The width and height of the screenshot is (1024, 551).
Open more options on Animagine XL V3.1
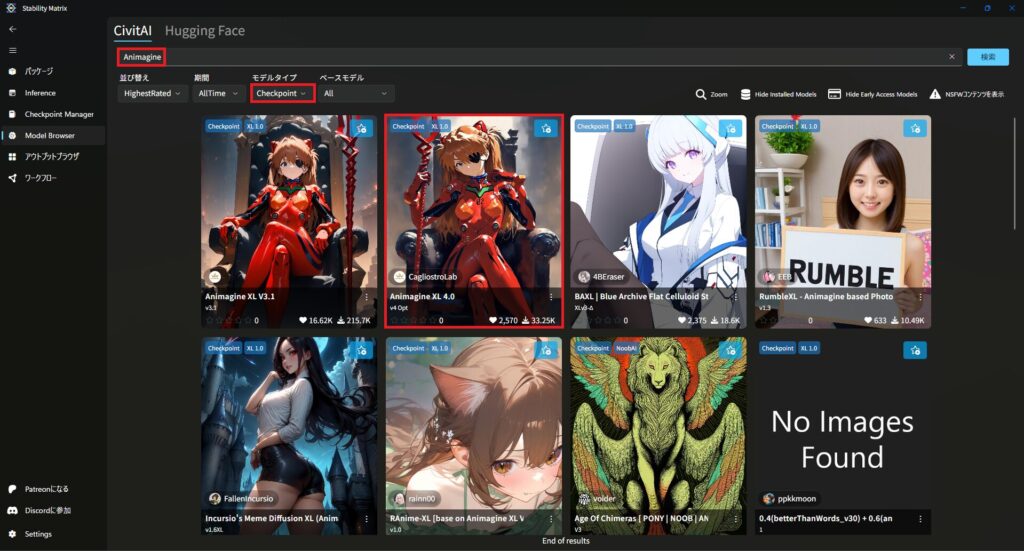point(366,296)
